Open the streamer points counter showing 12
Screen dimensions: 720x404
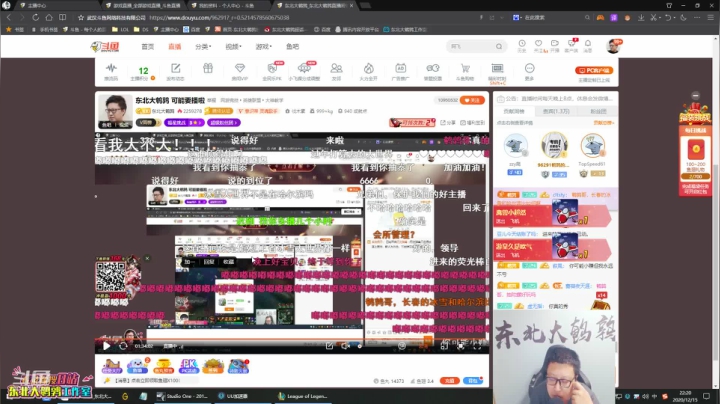coord(143,73)
